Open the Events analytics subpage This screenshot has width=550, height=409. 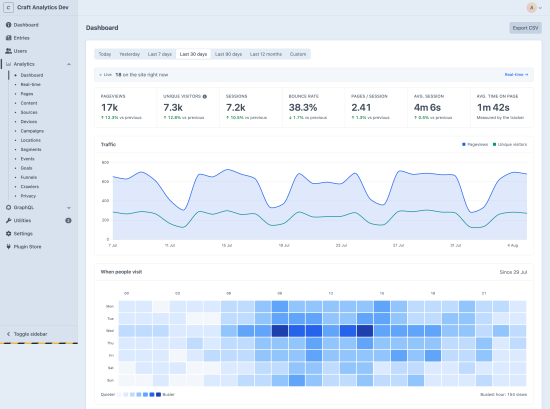(x=27, y=159)
